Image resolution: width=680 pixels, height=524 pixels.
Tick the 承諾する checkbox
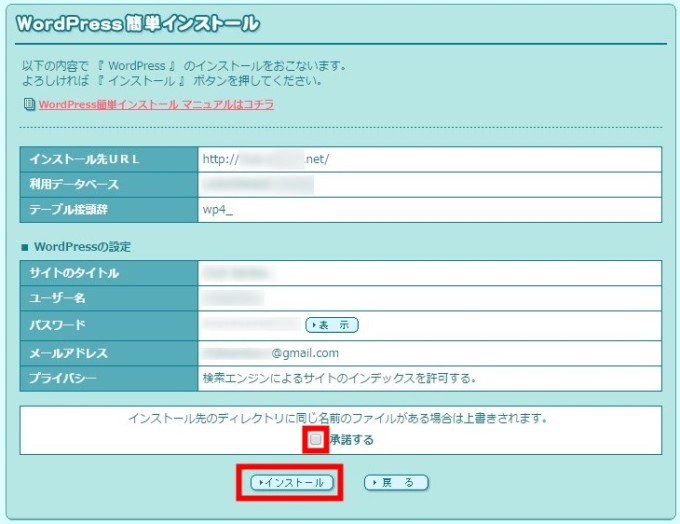pyautogui.click(x=316, y=439)
